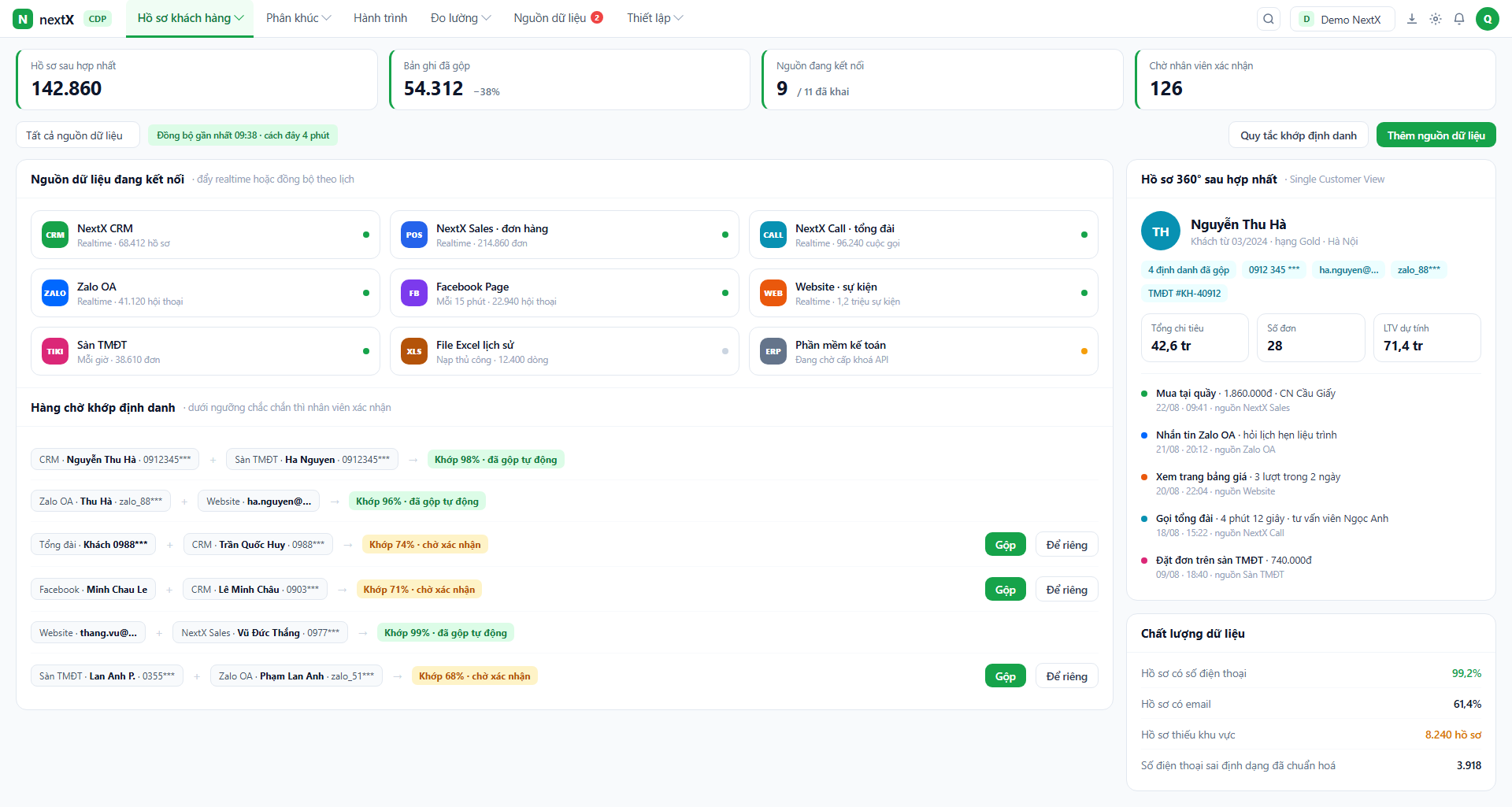1512x807 pixels.
Task: Click Gộp for Lê Minh Châu row
Action: pos(1005,590)
